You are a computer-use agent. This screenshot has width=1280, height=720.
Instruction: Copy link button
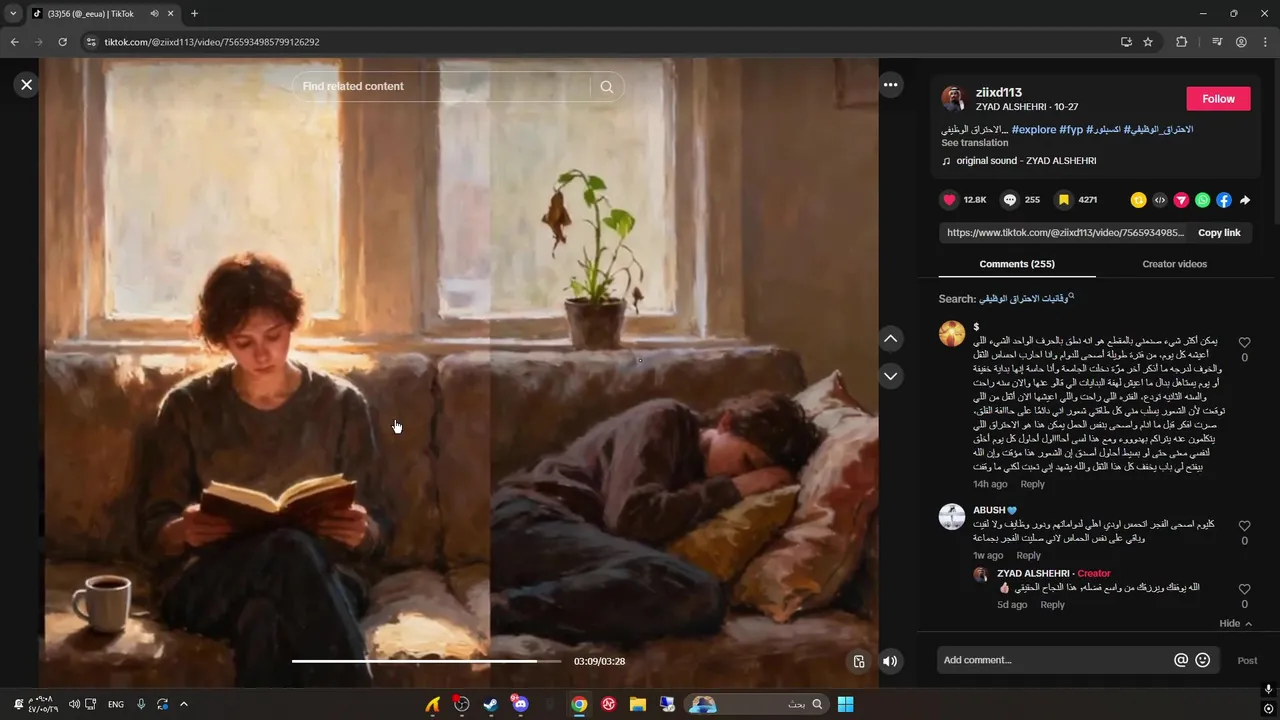pyautogui.click(x=1219, y=233)
